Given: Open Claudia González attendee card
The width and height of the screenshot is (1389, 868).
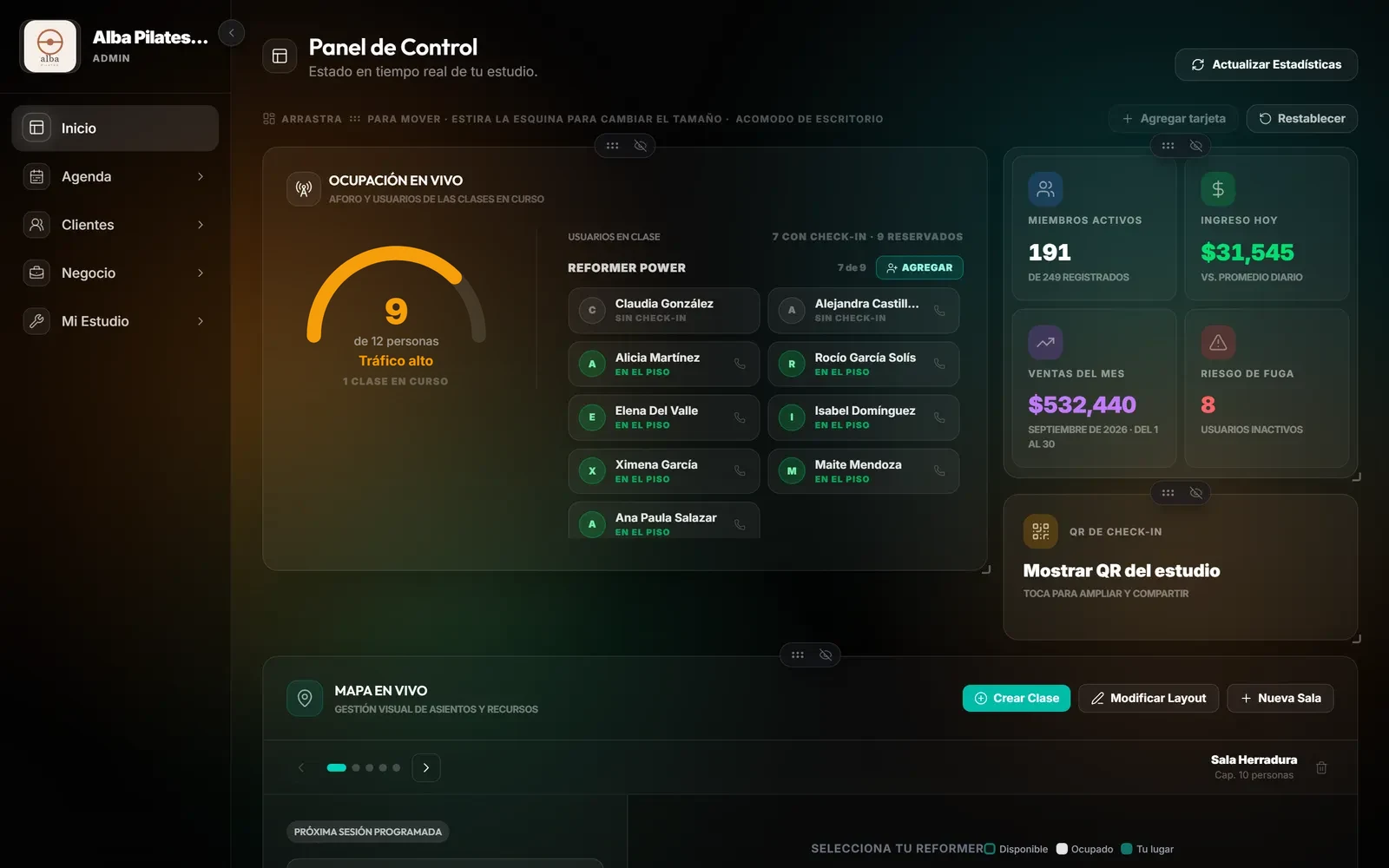Looking at the screenshot, I should coord(664,311).
